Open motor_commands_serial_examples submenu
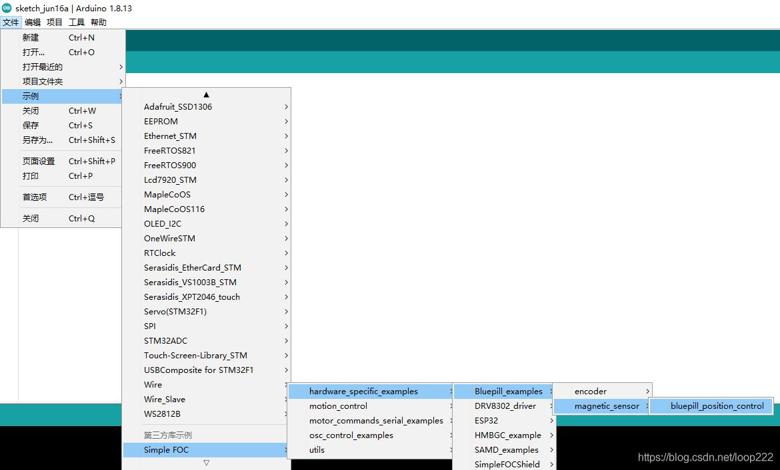Viewport: 780px width, 470px height. [x=371, y=421]
